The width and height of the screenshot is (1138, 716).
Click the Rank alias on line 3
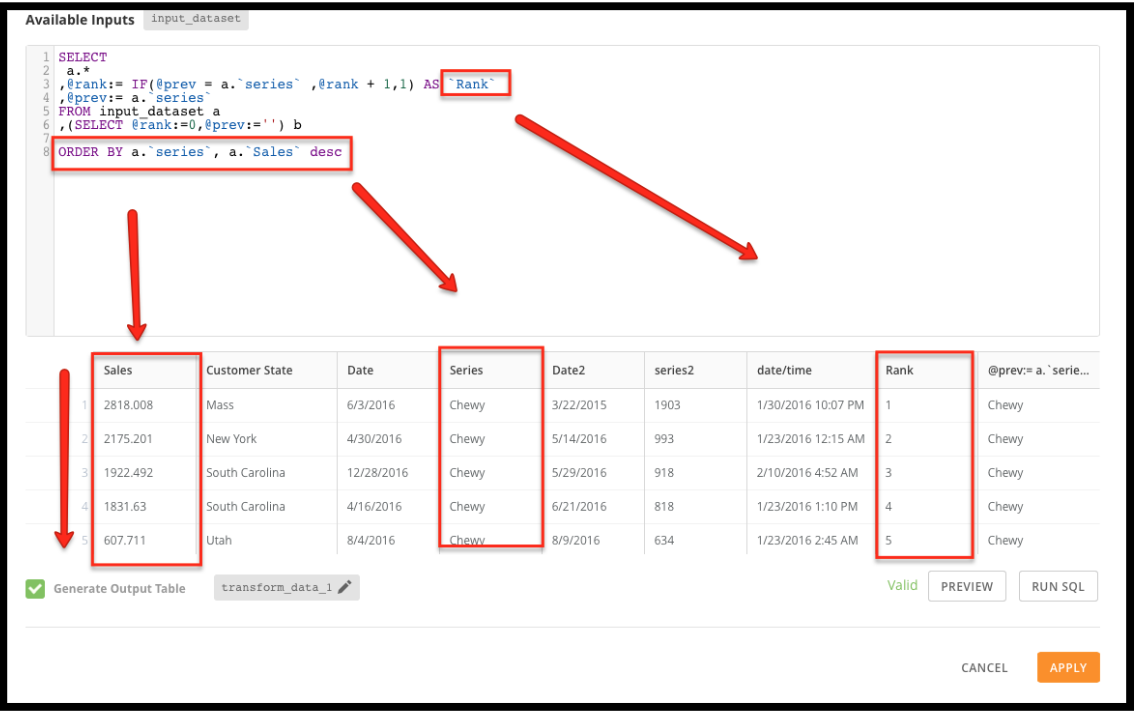click(471, 83)
